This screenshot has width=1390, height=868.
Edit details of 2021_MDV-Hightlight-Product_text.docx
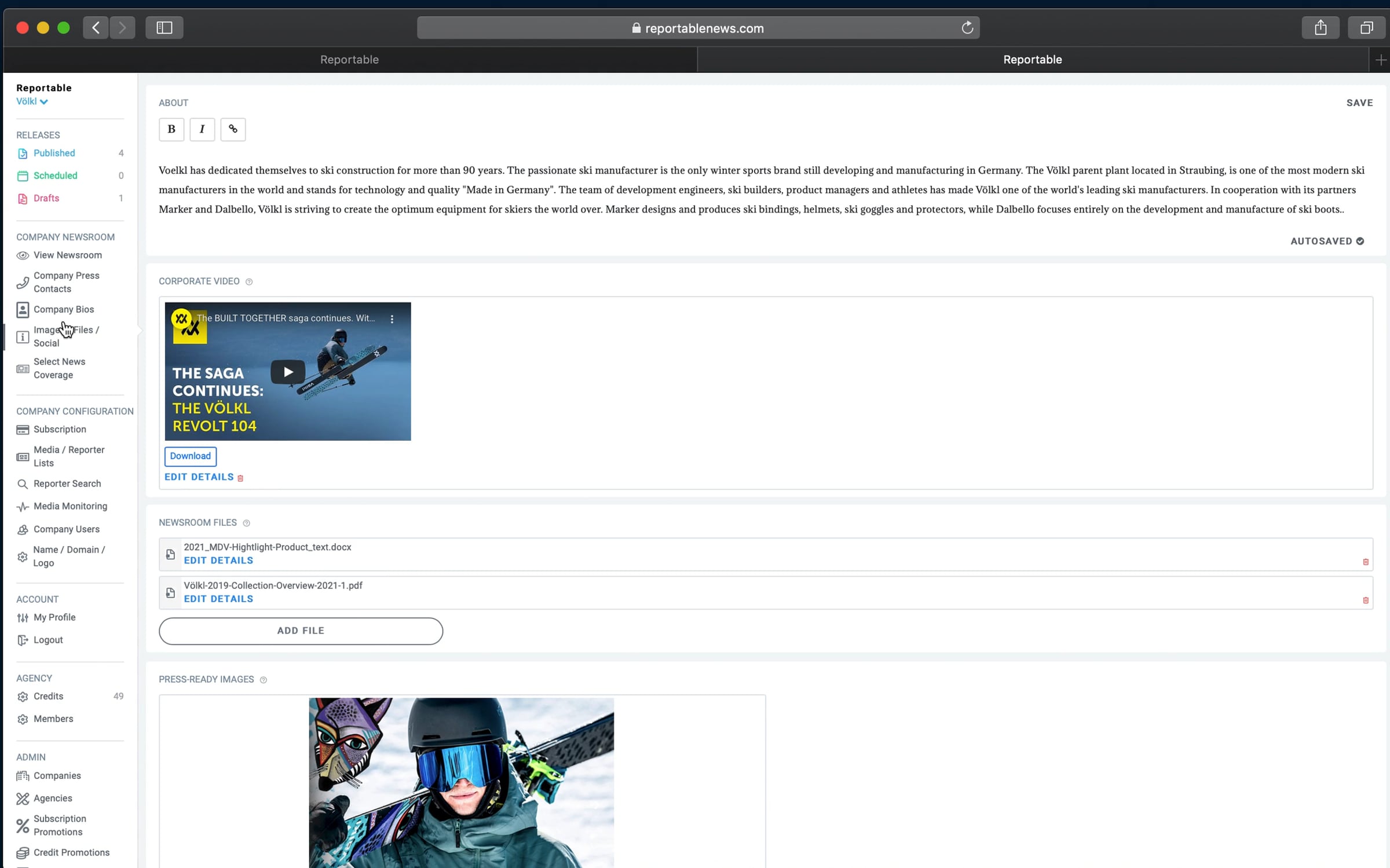tap(218, 561)
